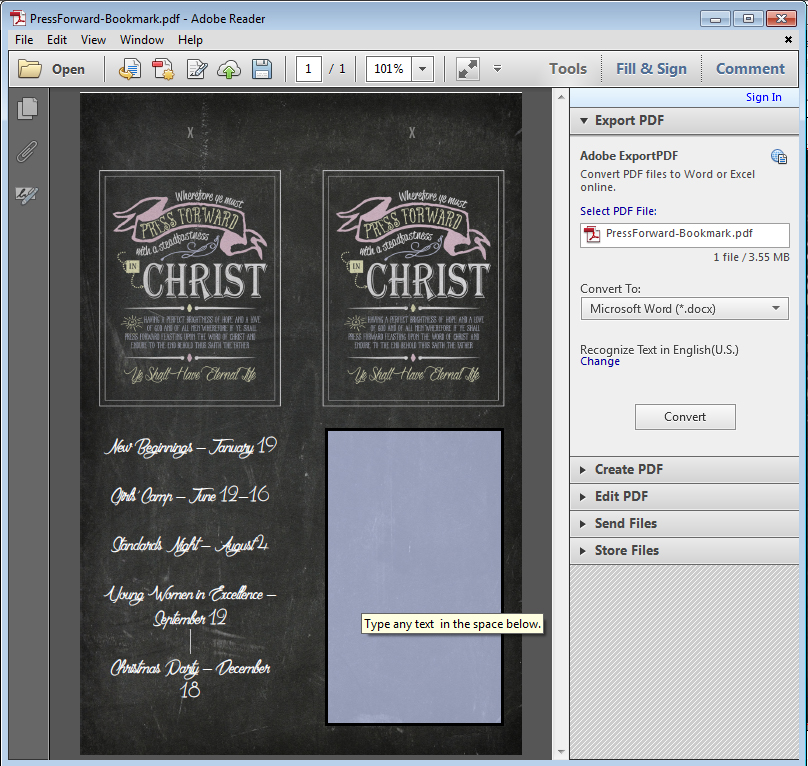Toggle the full-screen read mode icon
The height and width of the screenshot is (766, 808).
467,69
